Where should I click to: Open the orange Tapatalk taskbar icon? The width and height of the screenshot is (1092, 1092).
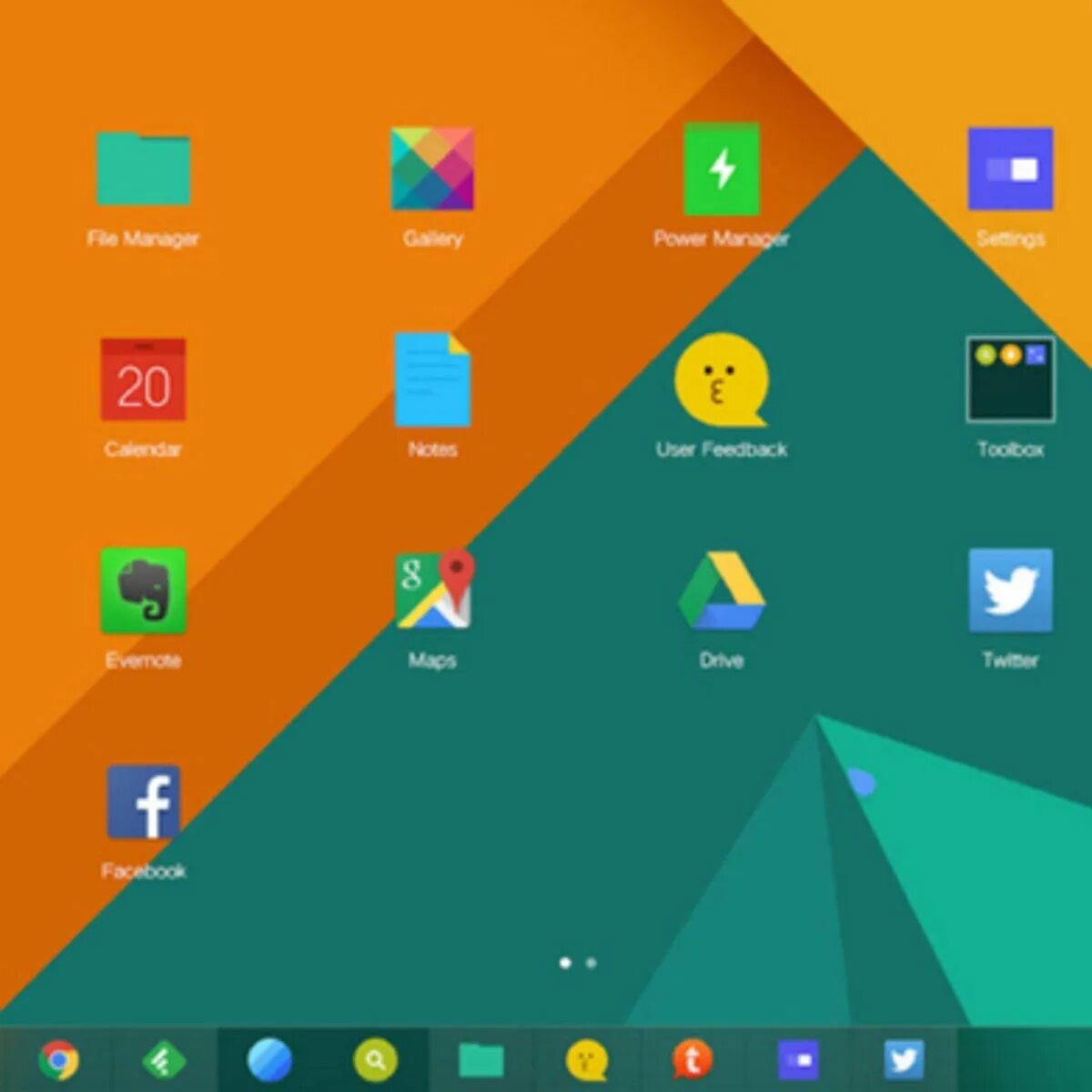(692, 1060)
